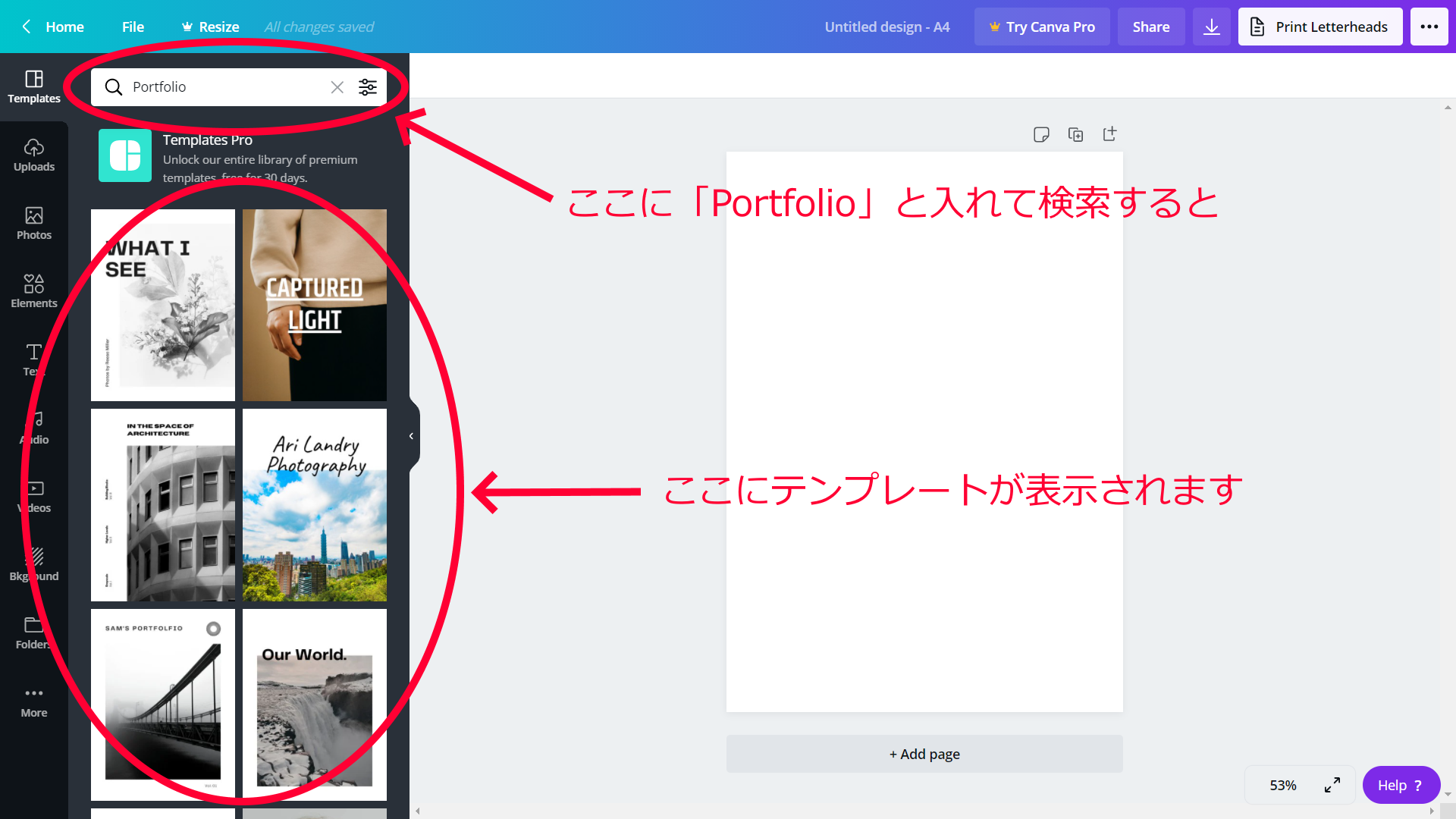Open the Videos panel
This screenshot has width=1456, height=819.
[34, 497]
